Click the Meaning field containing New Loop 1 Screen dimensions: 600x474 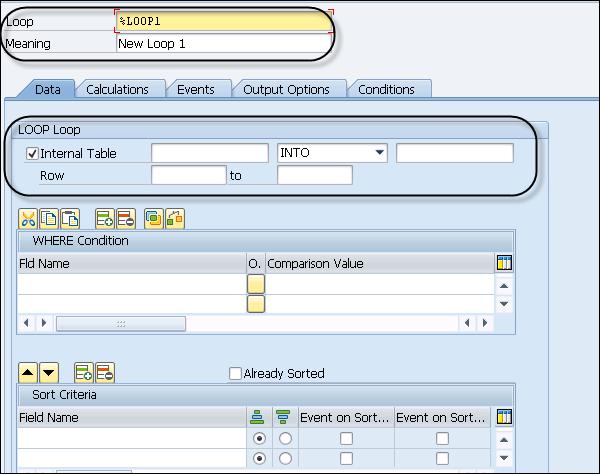[x=220, y=44]
